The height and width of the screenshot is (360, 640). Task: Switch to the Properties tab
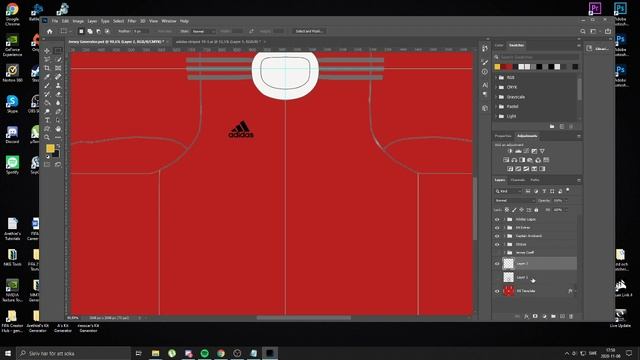click(503, 136)
